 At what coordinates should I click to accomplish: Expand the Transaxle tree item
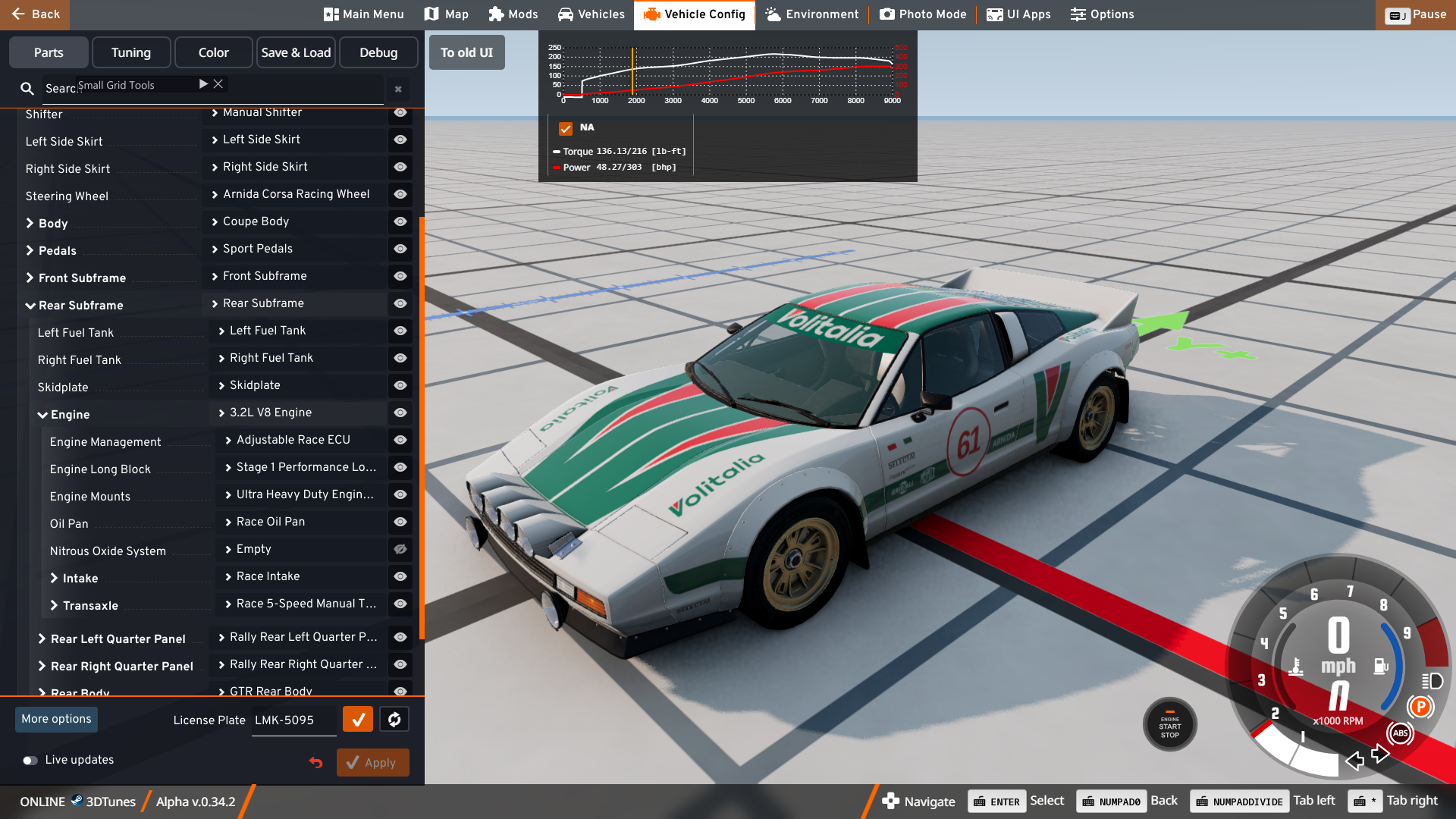click(55, 605)
